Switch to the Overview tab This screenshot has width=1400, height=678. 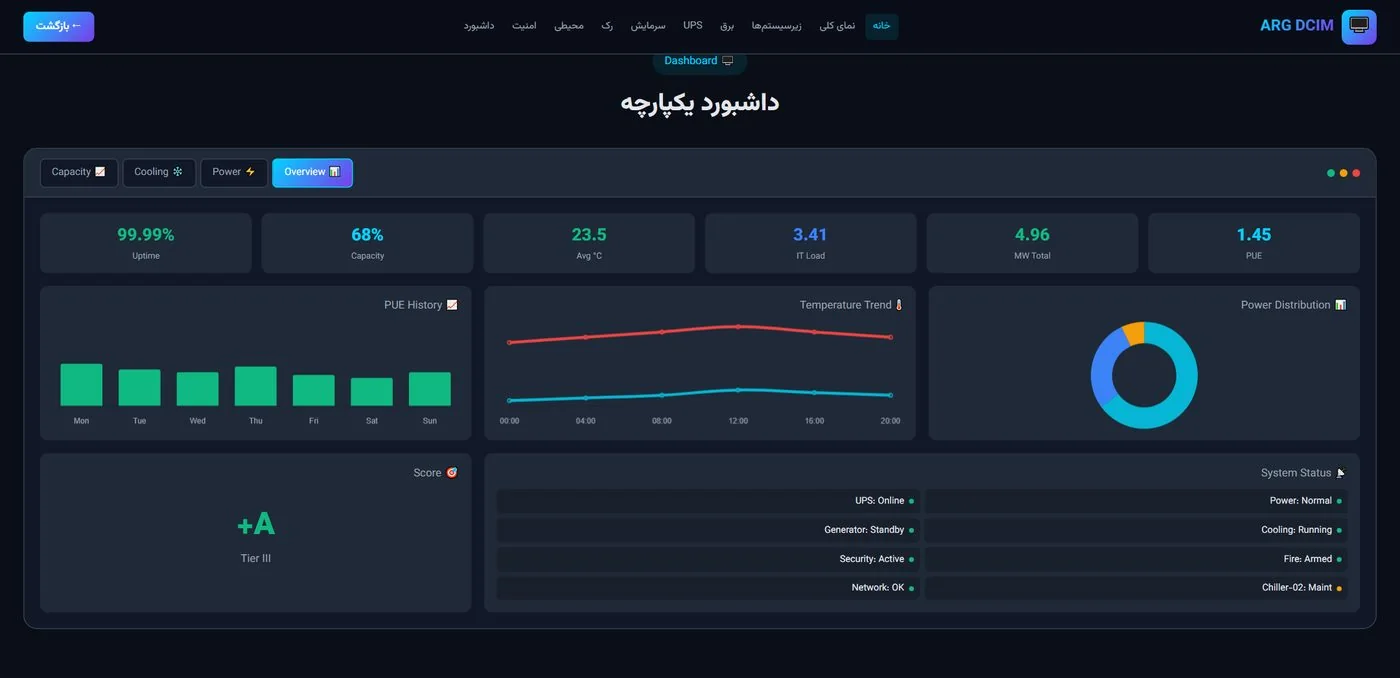pos(312,172)
